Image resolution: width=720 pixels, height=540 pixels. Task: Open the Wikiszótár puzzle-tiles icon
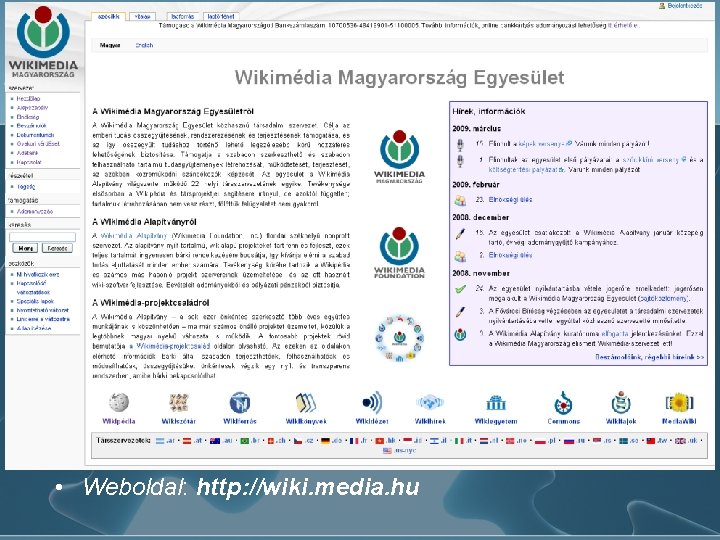179,403
